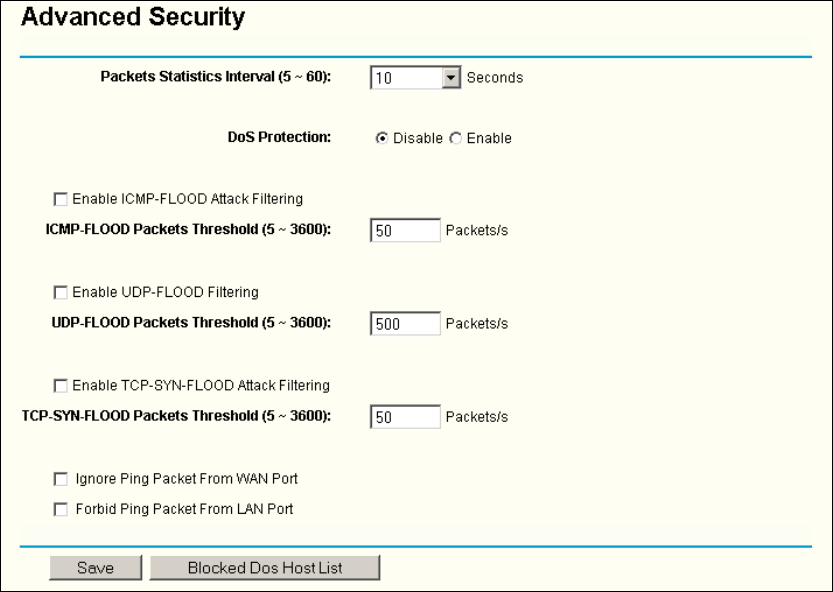Click the TCP-SYN-FLOOD Packets Threshold label
The height and width of the screenshot is (592, 833).
177,416
